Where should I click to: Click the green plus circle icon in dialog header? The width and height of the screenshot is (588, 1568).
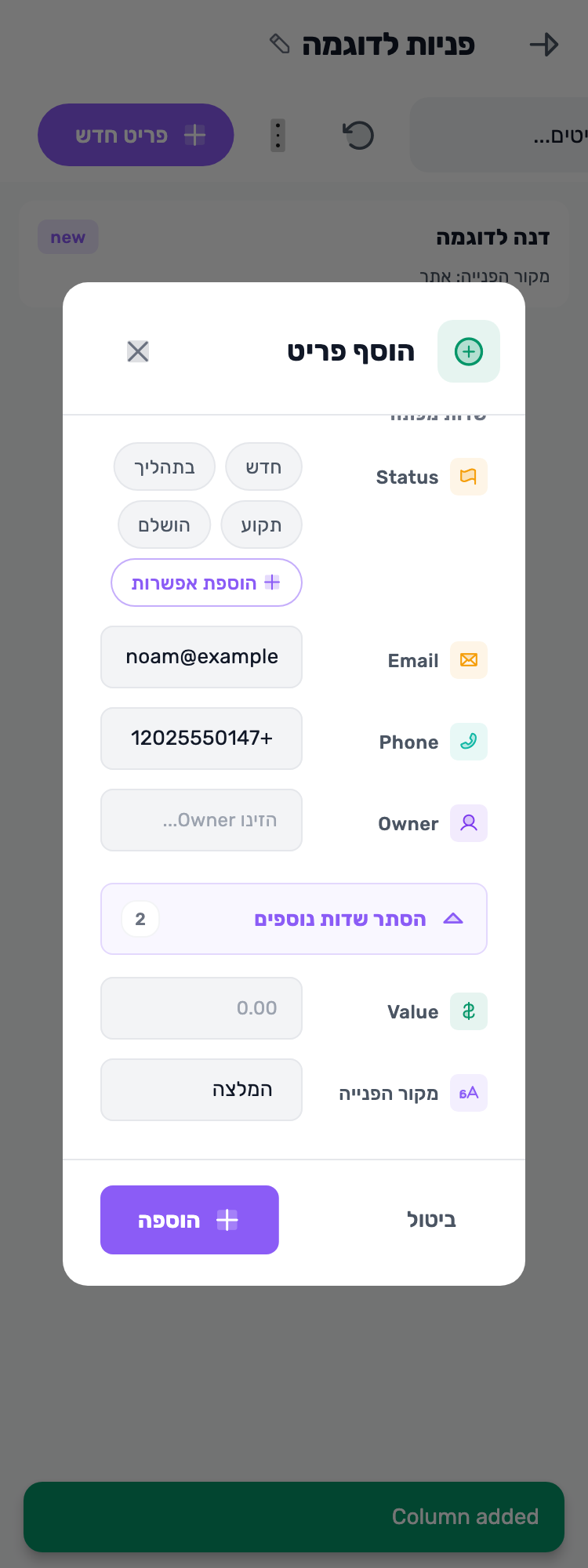(469, 351)
